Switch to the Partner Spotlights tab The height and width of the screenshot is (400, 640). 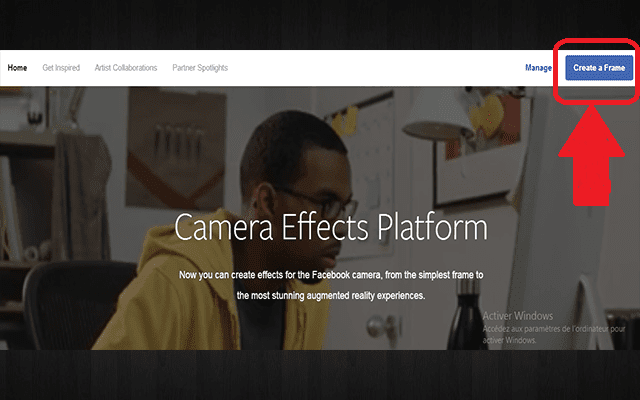[201, 68]
